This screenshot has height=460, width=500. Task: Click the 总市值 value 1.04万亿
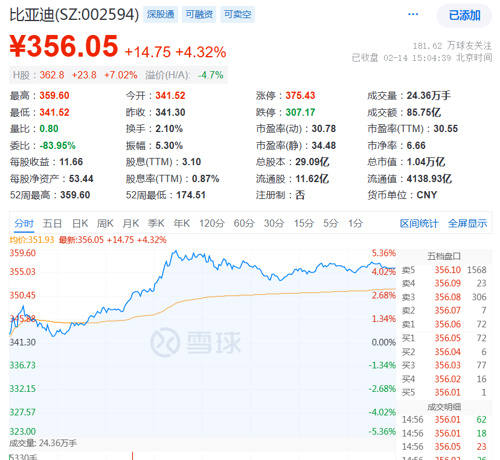[x=426, y=162]
